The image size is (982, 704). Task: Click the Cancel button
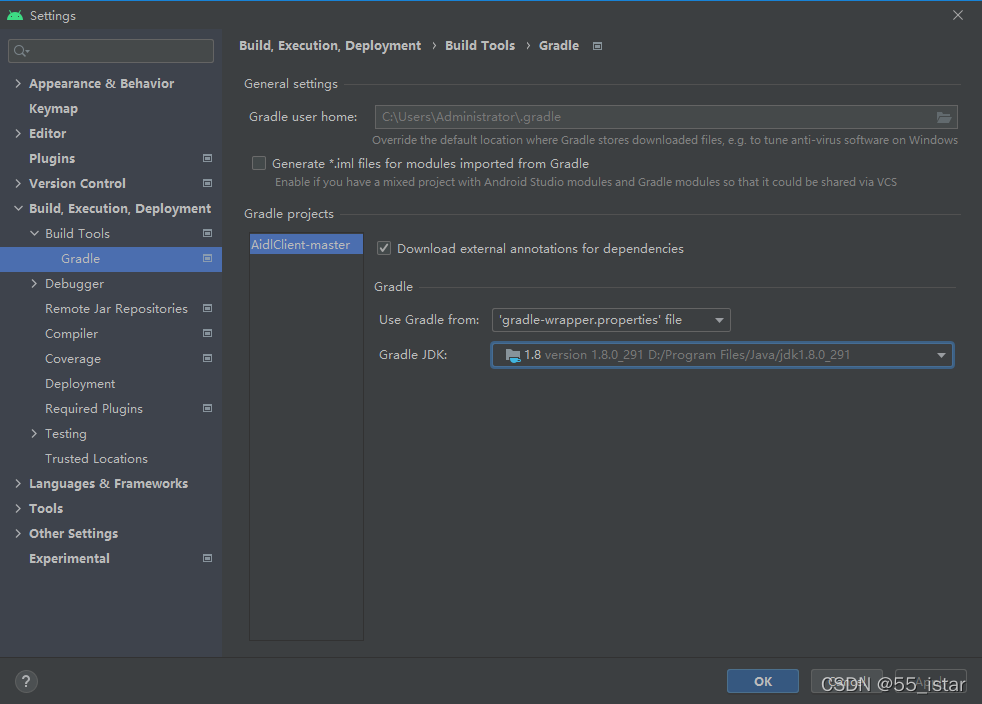point(846,681)
